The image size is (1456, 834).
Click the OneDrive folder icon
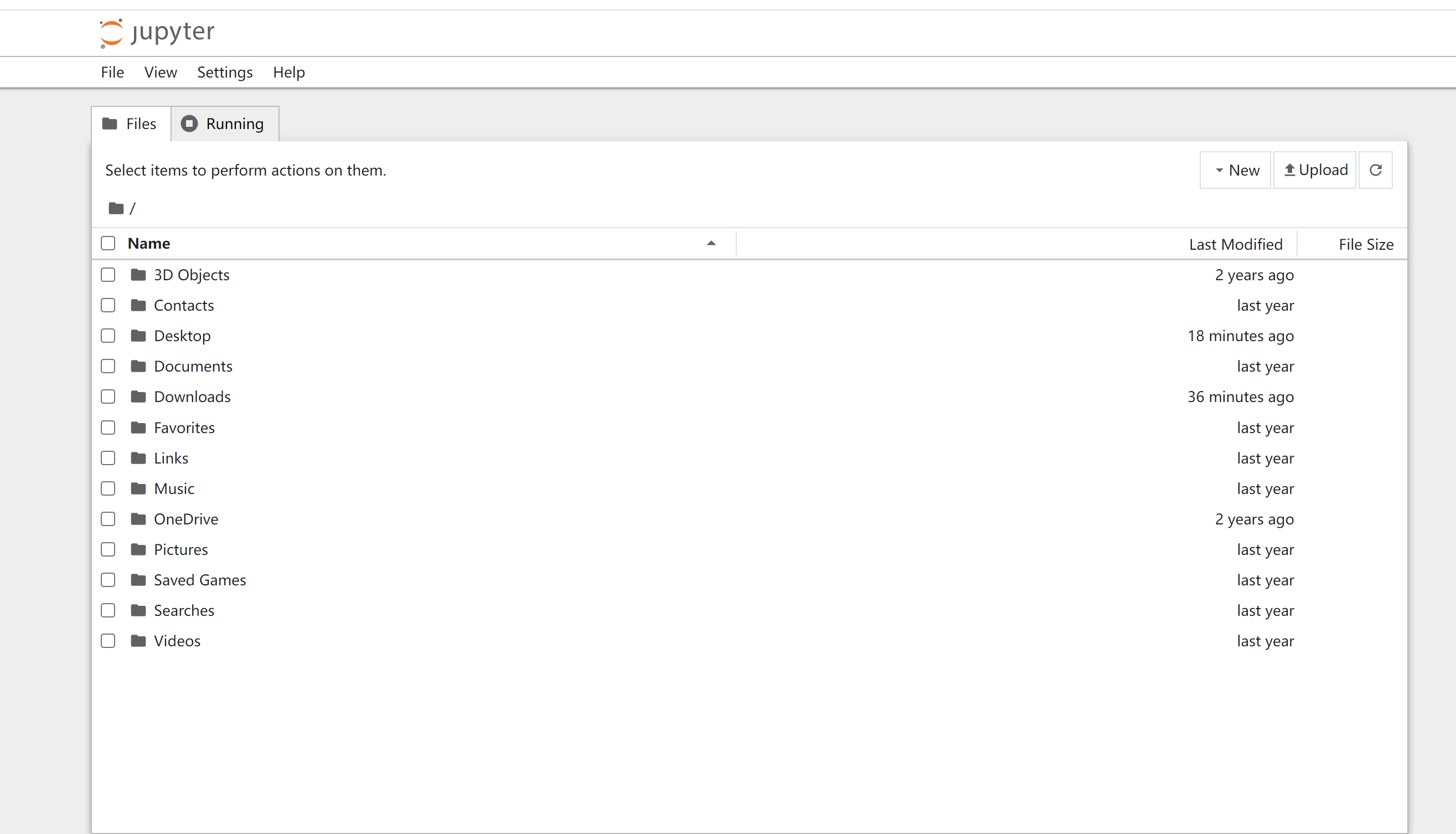point(138,519)
